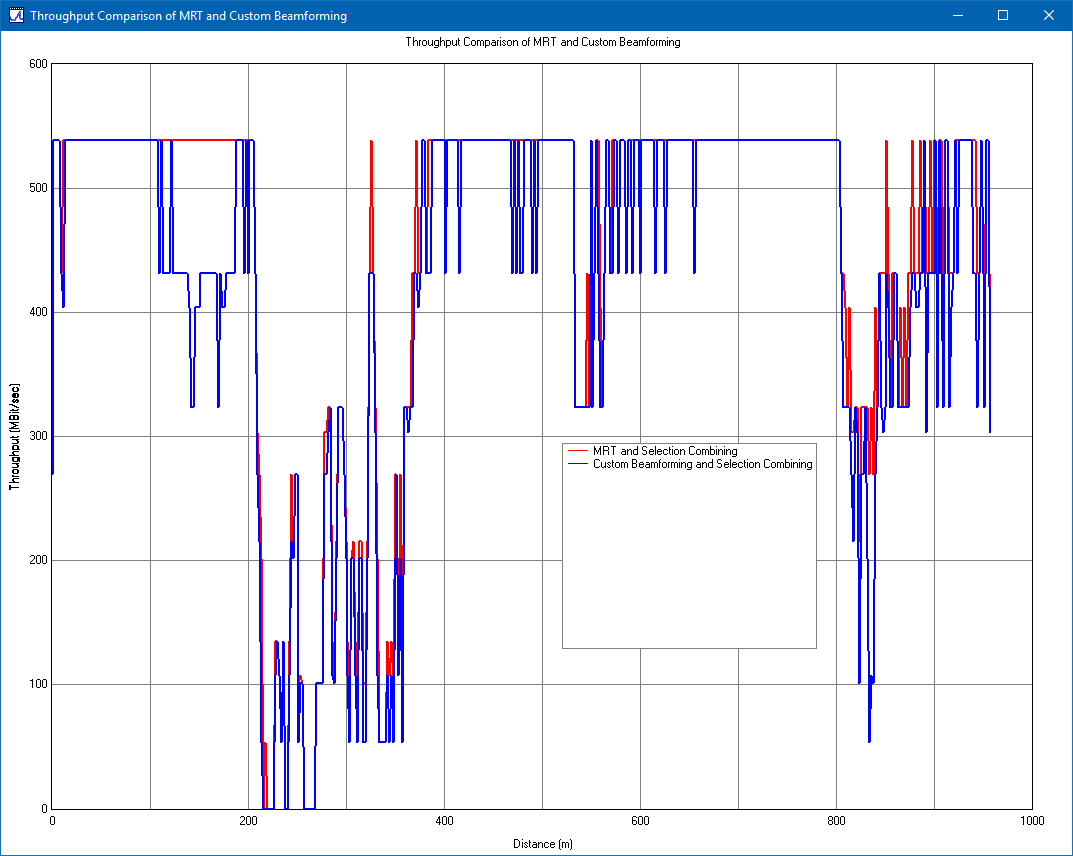Click the 100 tick label on the y-axis
This screenshot has width=1073, height=856.
click(x=38, y=684)
